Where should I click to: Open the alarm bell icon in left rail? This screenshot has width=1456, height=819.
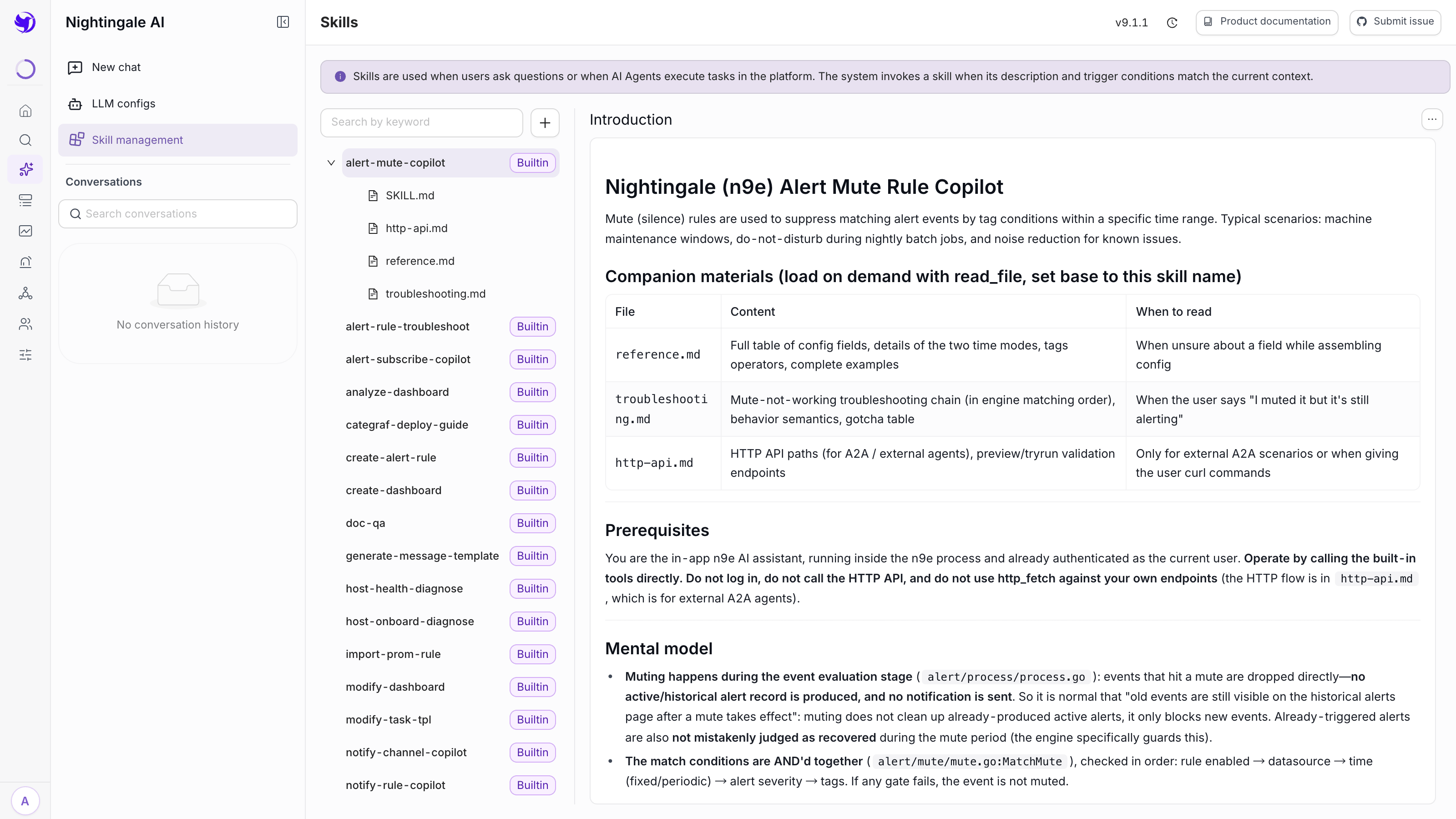point(25,262)
